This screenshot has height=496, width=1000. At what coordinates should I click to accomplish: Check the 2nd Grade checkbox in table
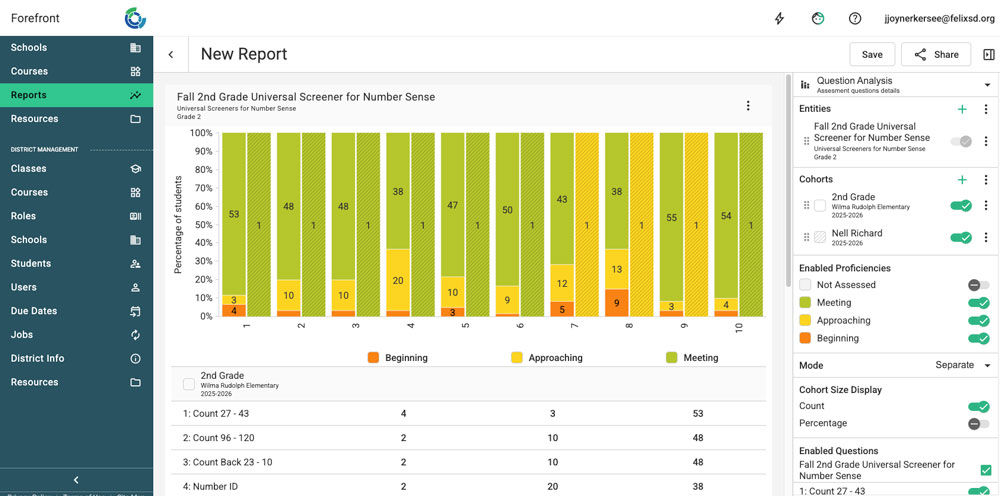coord(189,383)
